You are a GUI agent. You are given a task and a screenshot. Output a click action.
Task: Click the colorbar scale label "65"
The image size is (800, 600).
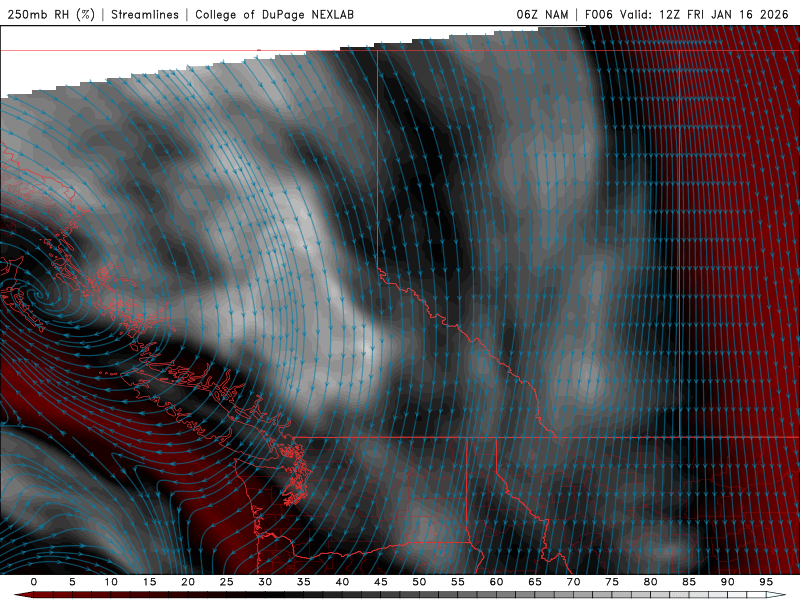[535, 582]
